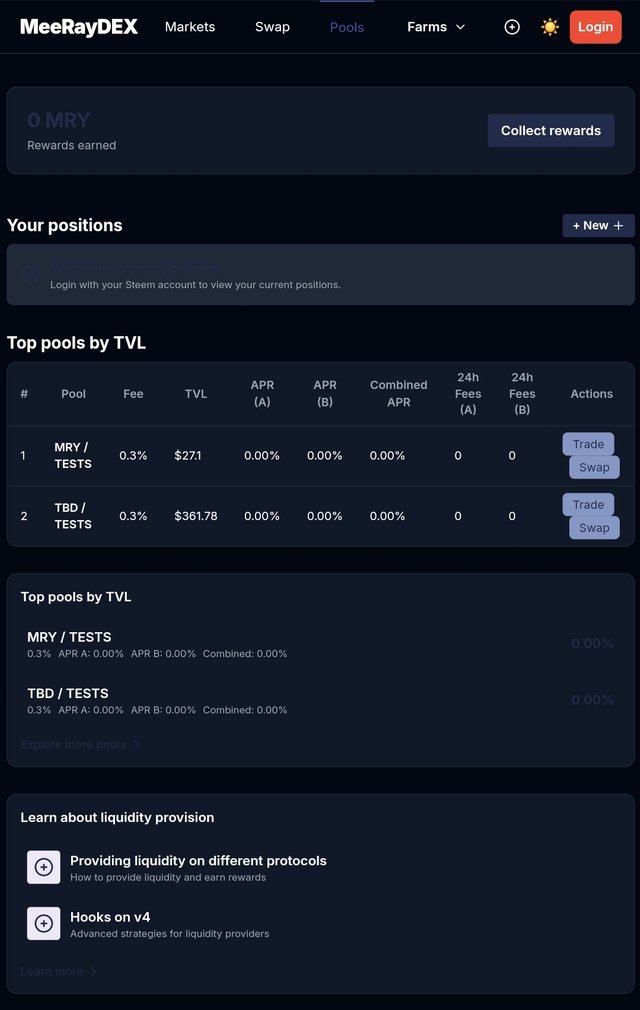This screenshot has width=640, height=1010.
Task: Create a new position with + New
Action: coord(598,225)
